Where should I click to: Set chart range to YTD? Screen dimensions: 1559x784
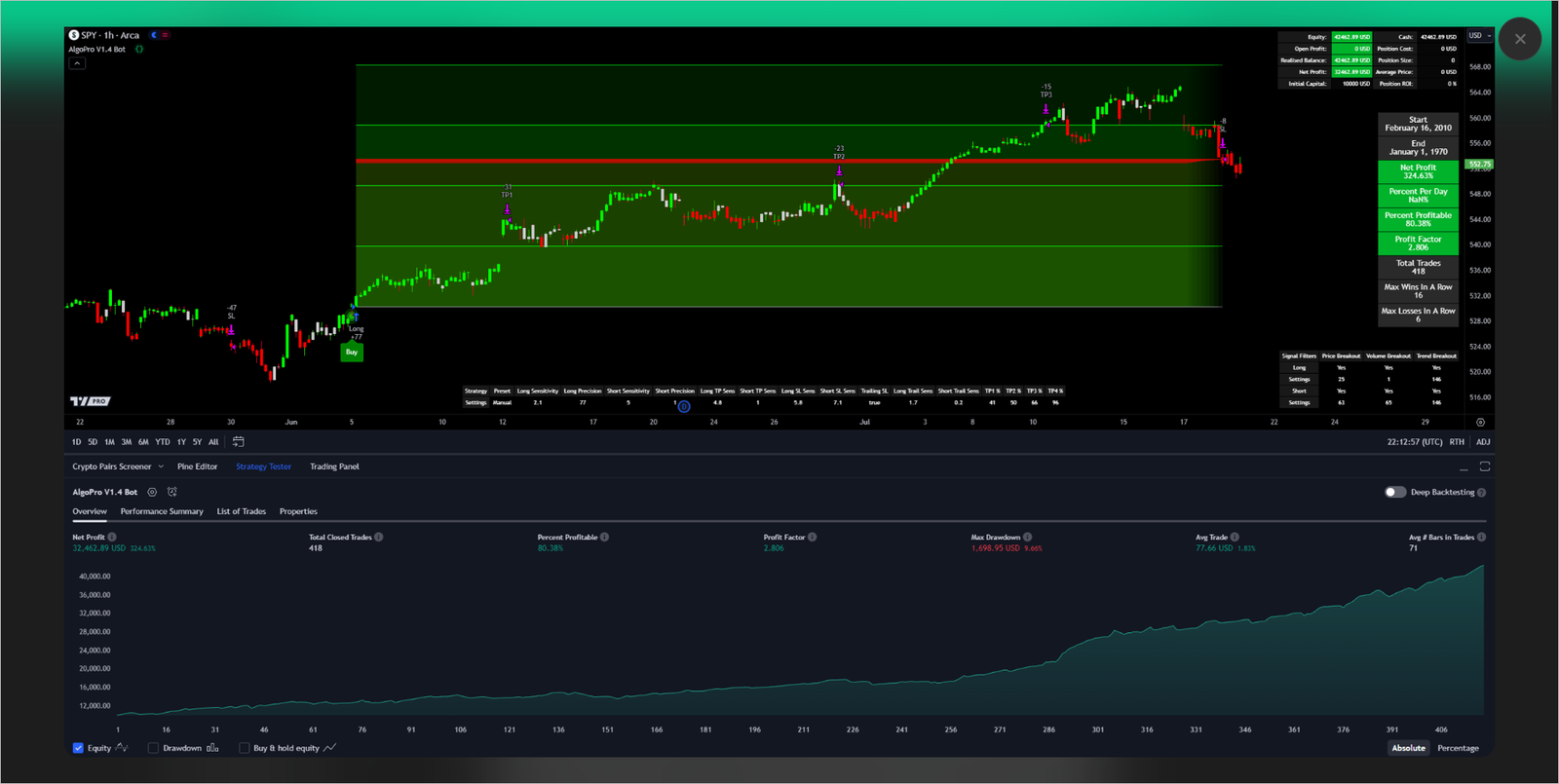click(162, 442)
